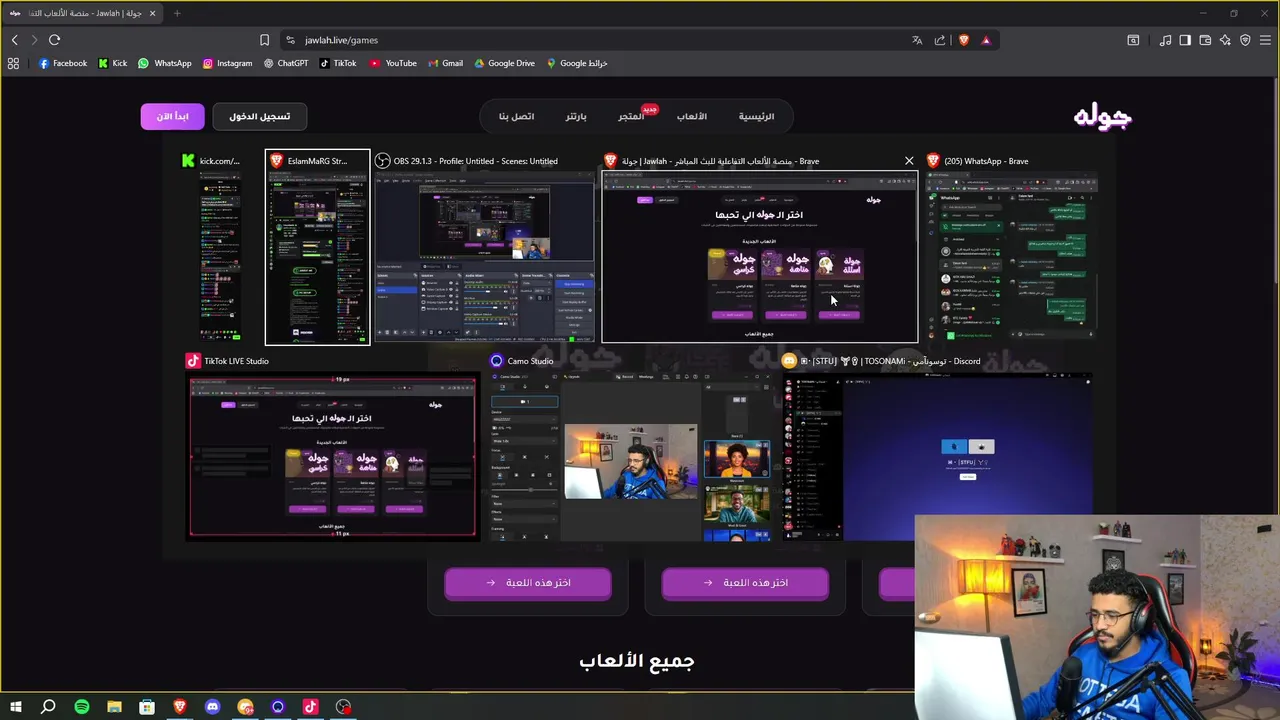Open Brave VPN shield icon

(1245, 40)
